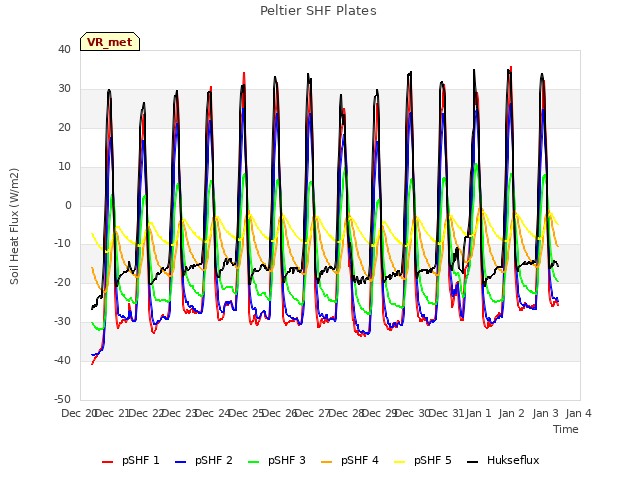Click the -10 y-axis tick label
Screen dimensions: 640x480
pos(63,244)
